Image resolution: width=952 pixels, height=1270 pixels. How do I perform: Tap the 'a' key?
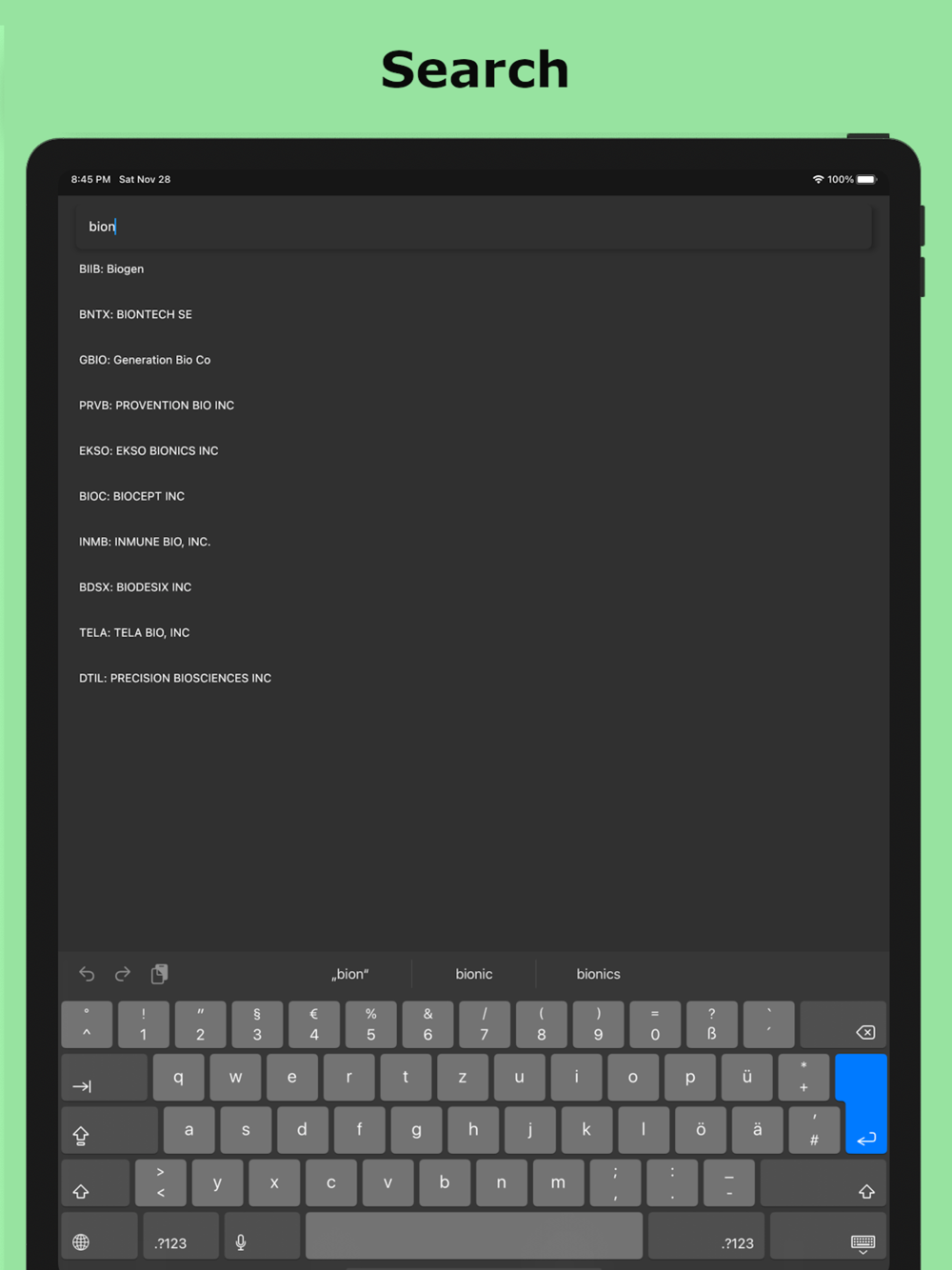[188, 1130]
